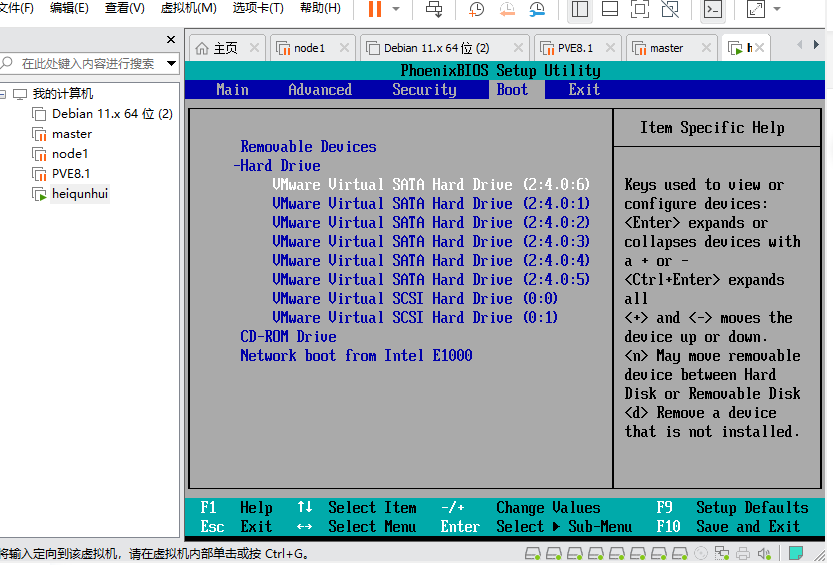
Task: Click the CD/DVD device status icon
Action: click(x=701, y=554)
